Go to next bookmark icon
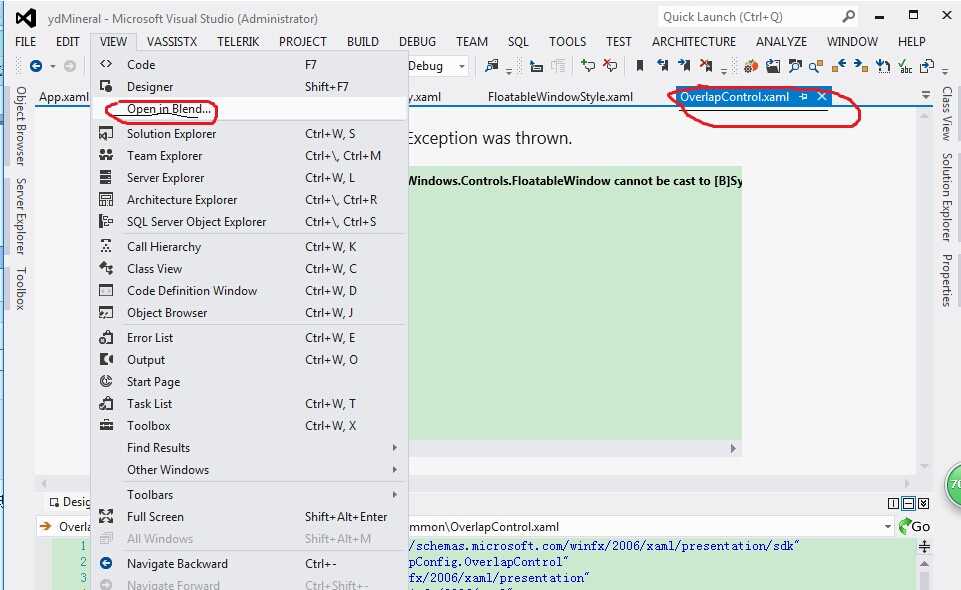The height and width of the screenshot is (590, 961). (684, 66)
